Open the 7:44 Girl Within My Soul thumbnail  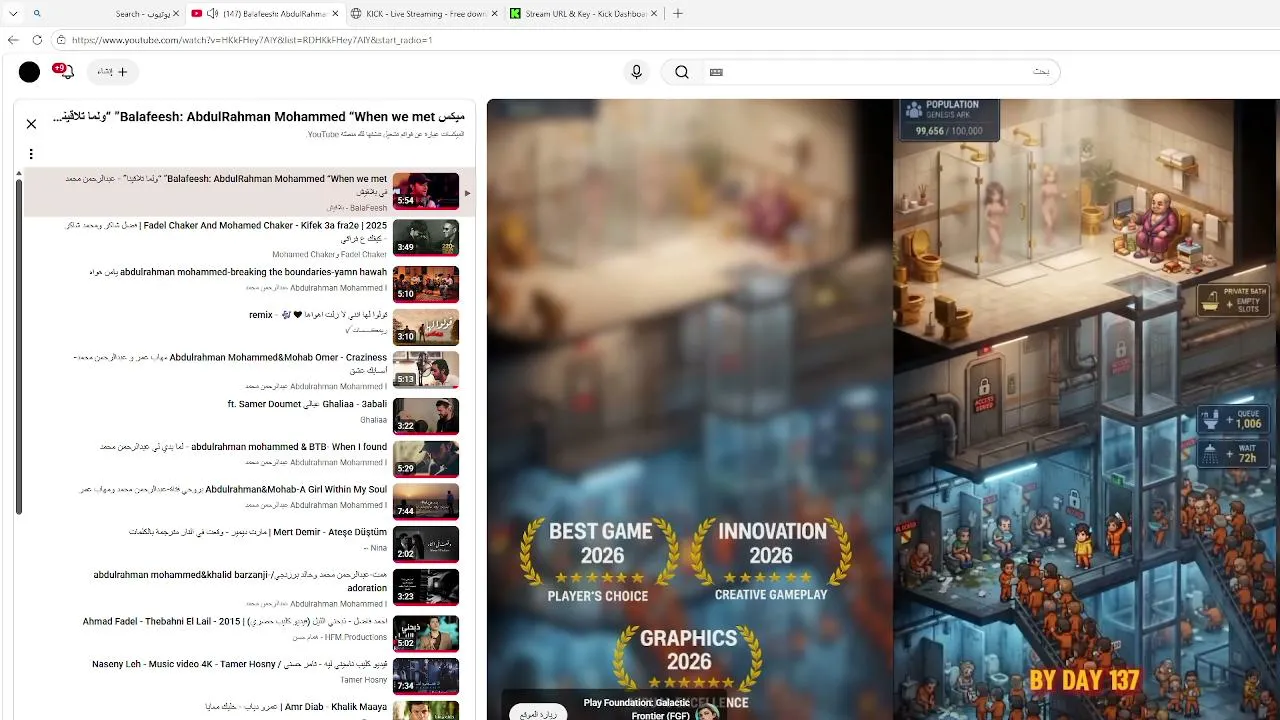click(426, 502)
